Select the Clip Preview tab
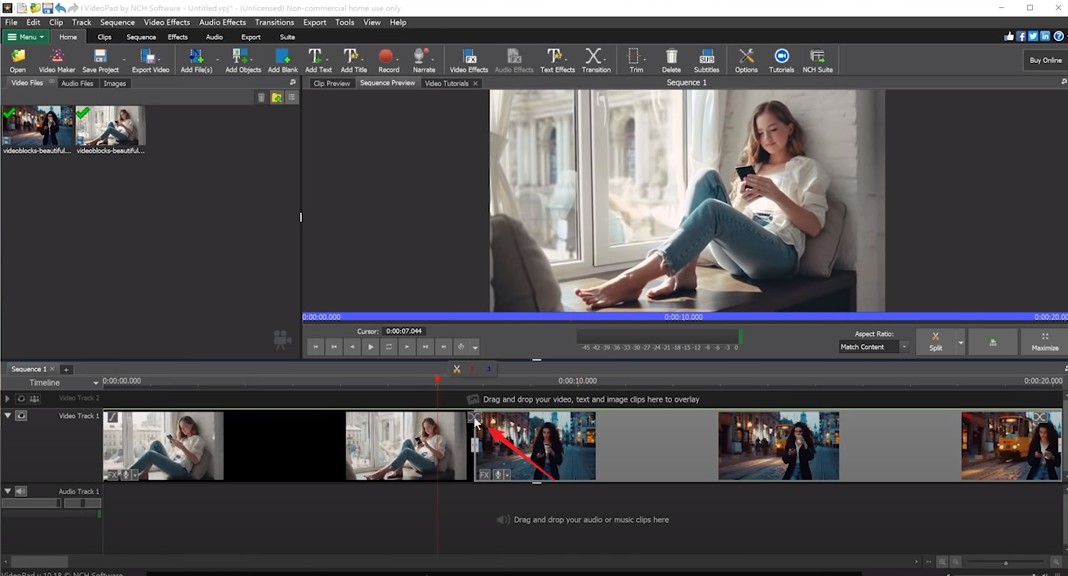This screenshot has width=1068, height=576. click(331, 83)
